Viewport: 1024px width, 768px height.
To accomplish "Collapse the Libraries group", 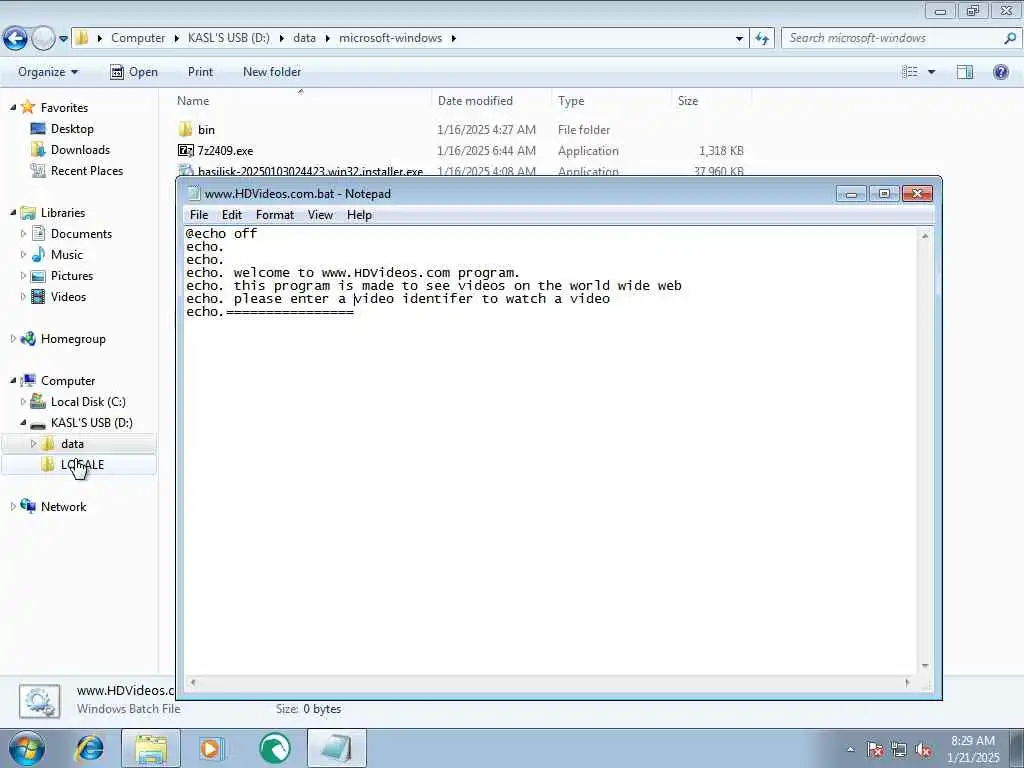I will point(13,212).
